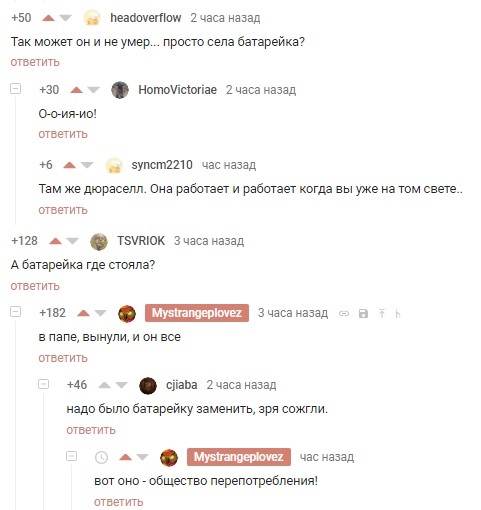Collapse thread starting at HomoVictoriae's comment
Screen dimensions: 481x510
(15, 89)
